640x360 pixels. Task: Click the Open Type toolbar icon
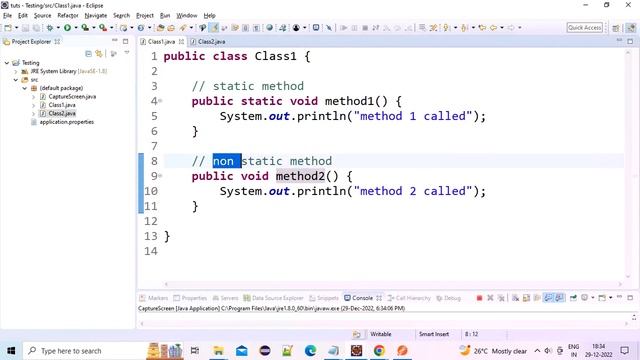click(x=160, y=28)
